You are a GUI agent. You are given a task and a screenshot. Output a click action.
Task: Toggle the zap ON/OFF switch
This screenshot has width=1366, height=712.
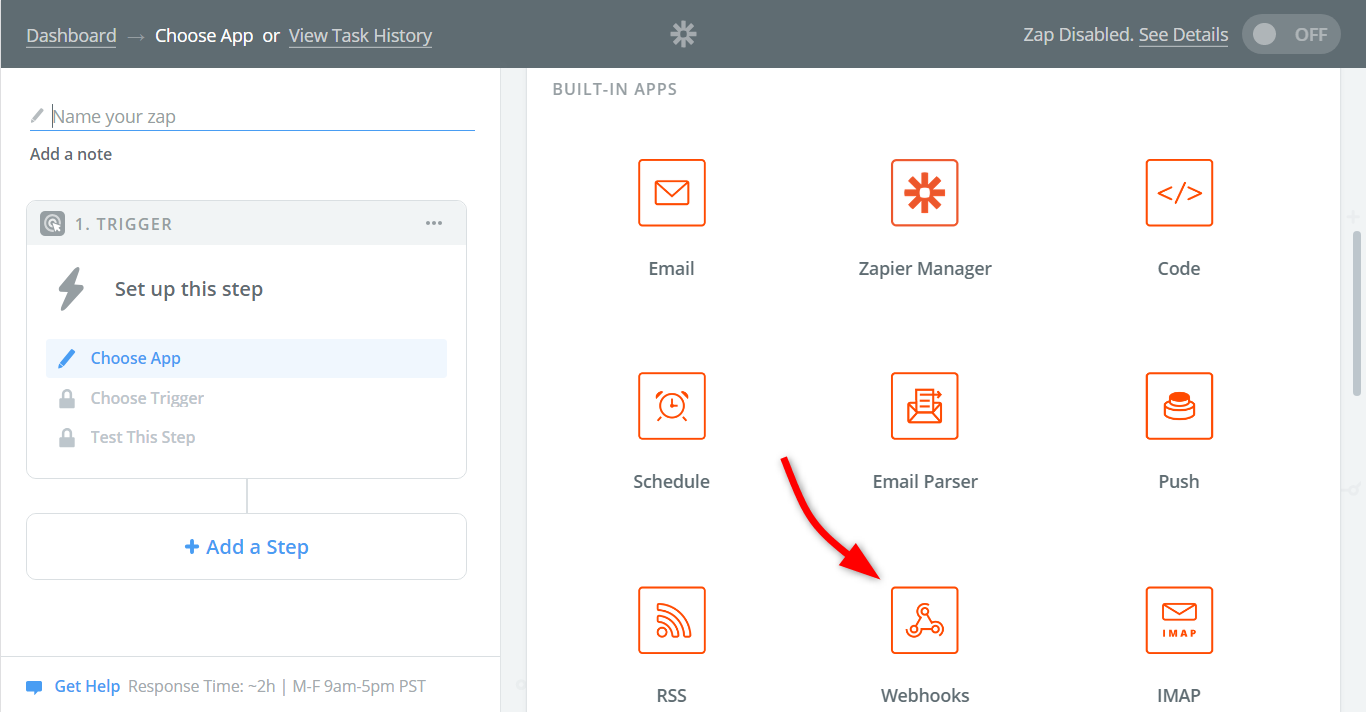(1291, 34)
